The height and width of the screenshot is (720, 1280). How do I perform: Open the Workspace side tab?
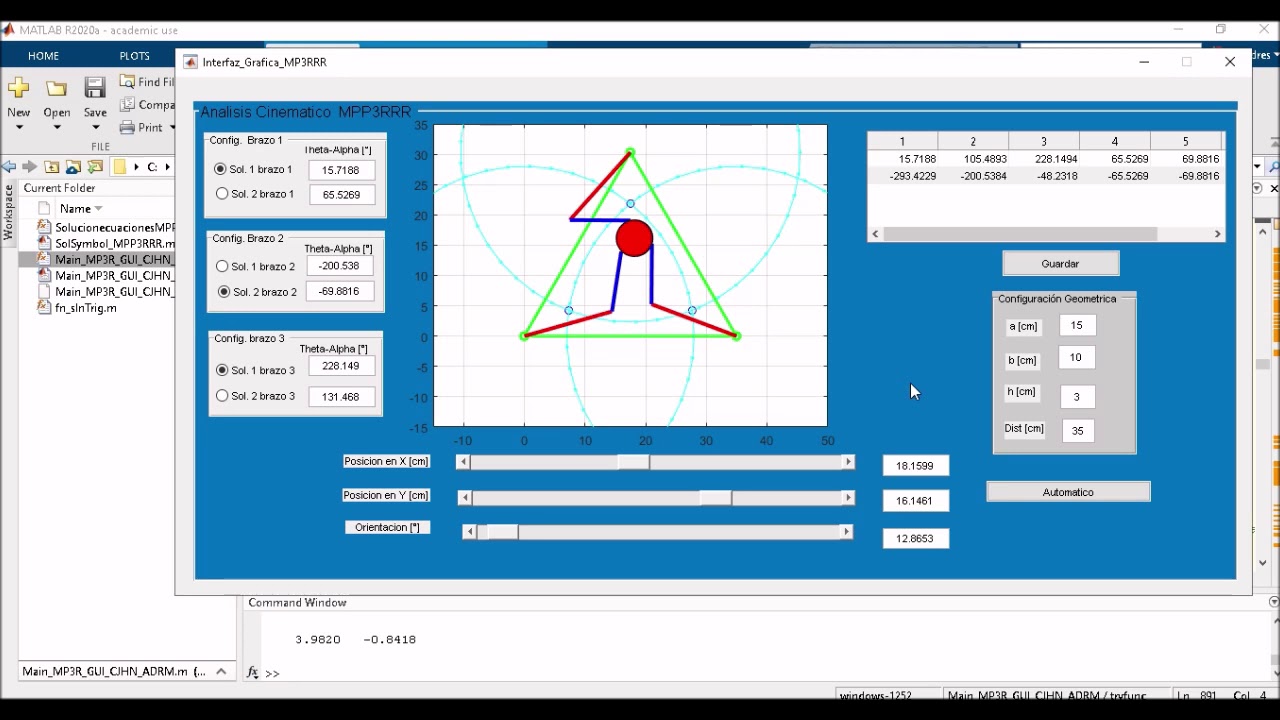pyautogui.click(x=8, y=212)
